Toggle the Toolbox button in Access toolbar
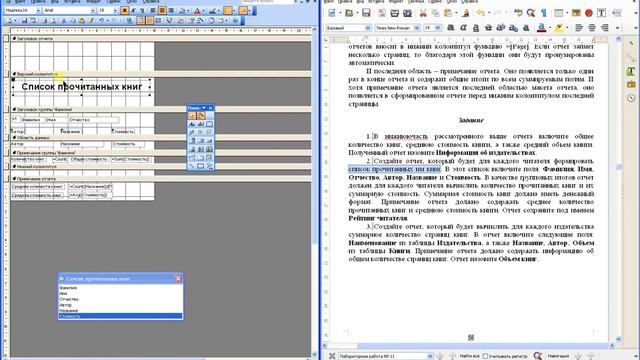This screenshot has width=640, height=360. (149, 20)
